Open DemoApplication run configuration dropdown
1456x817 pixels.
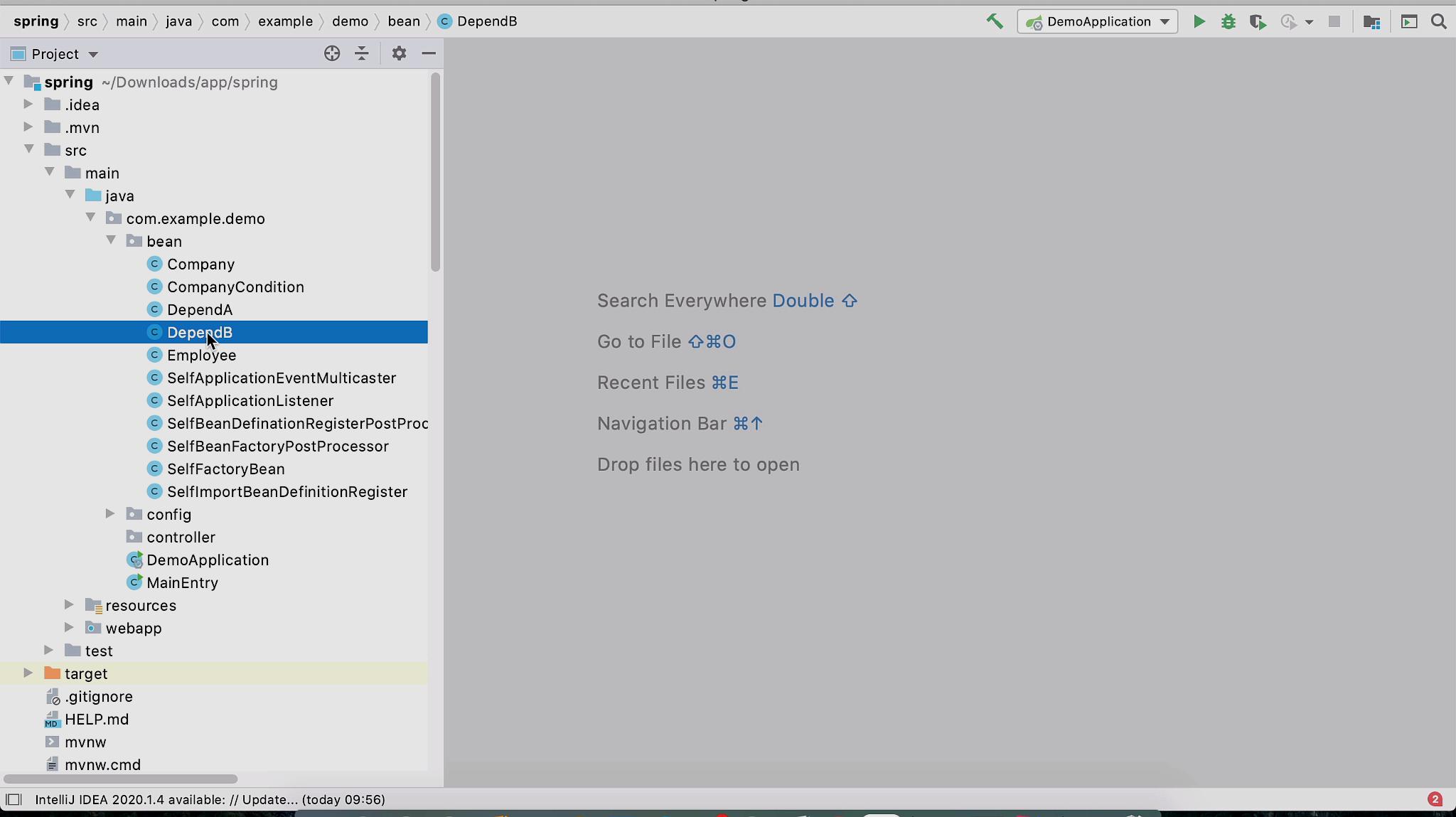(x=1097, y=21)
